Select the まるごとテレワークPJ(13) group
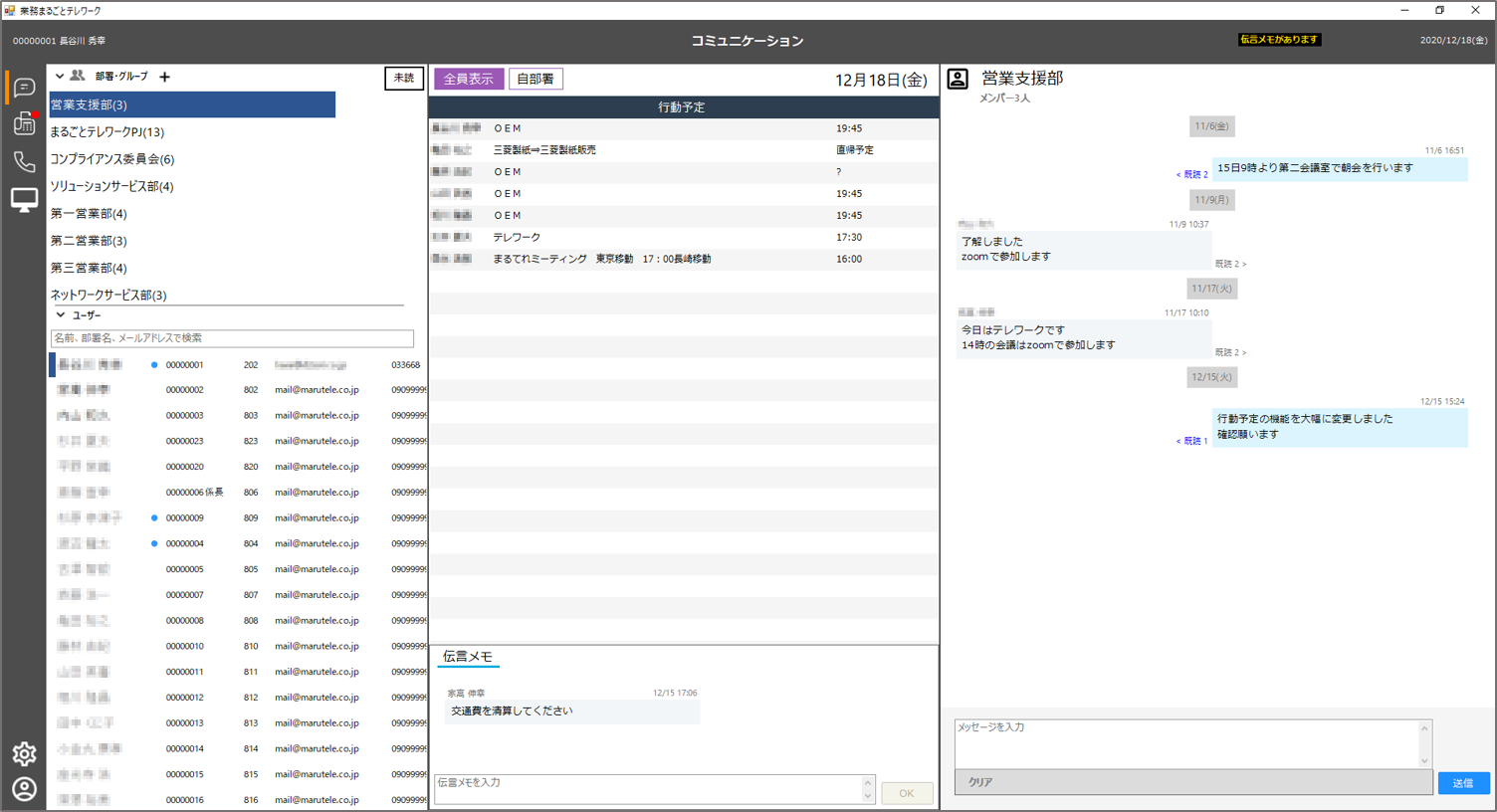This screenshot has width=1497, height=812. 107,132
